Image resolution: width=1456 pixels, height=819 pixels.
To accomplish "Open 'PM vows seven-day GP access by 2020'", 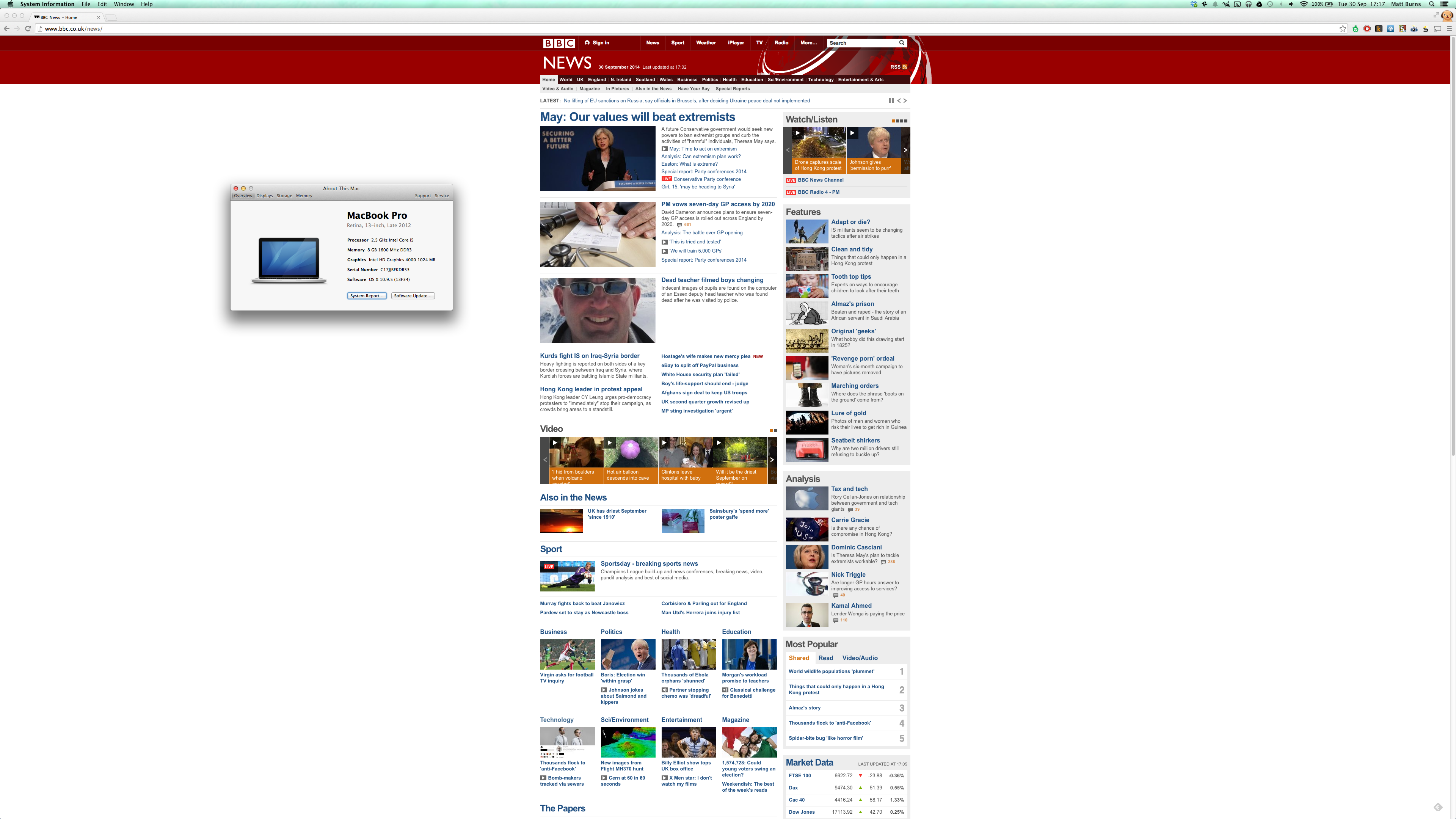I will click(718, 204).
